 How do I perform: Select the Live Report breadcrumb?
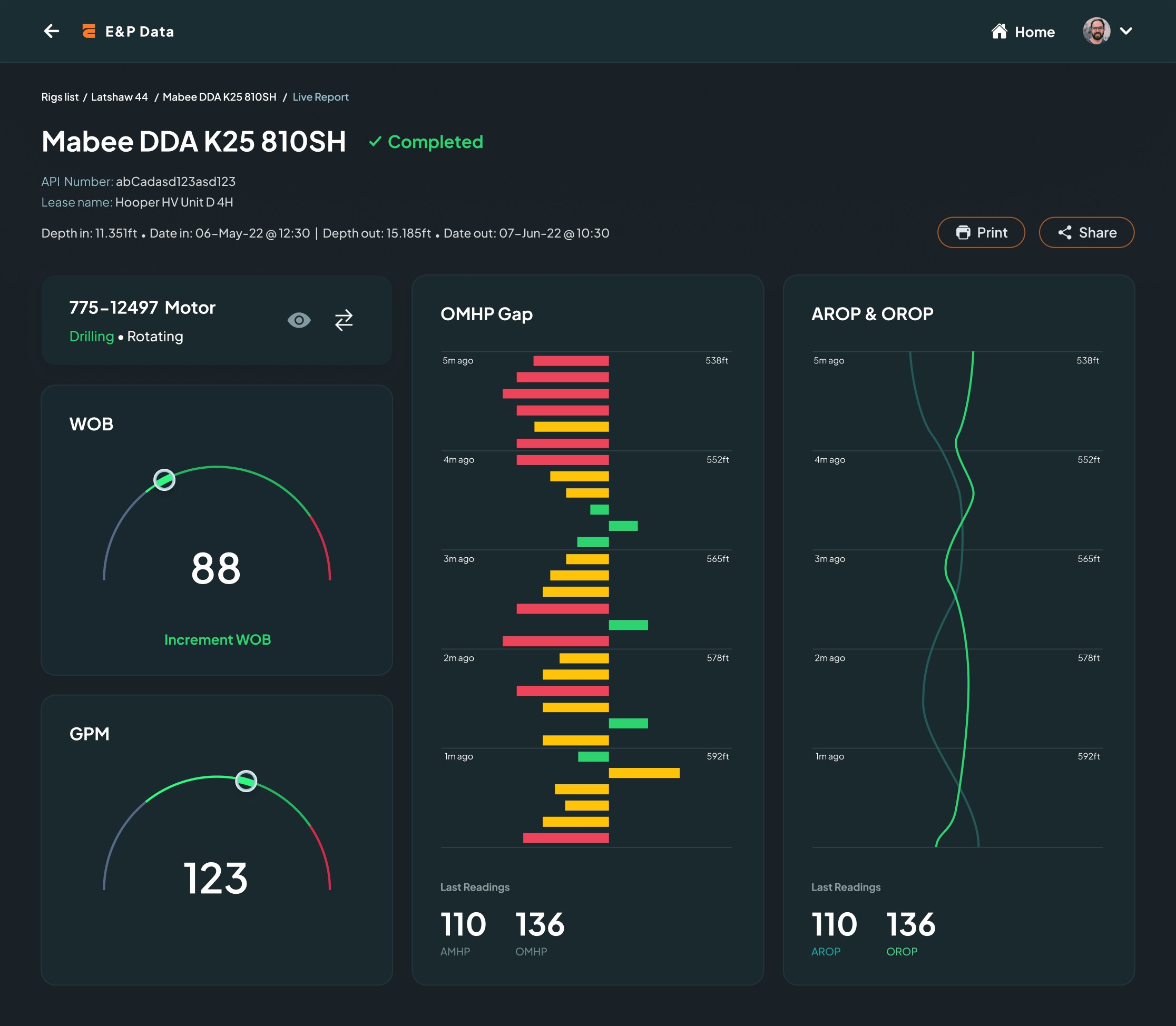click(320, 97)
